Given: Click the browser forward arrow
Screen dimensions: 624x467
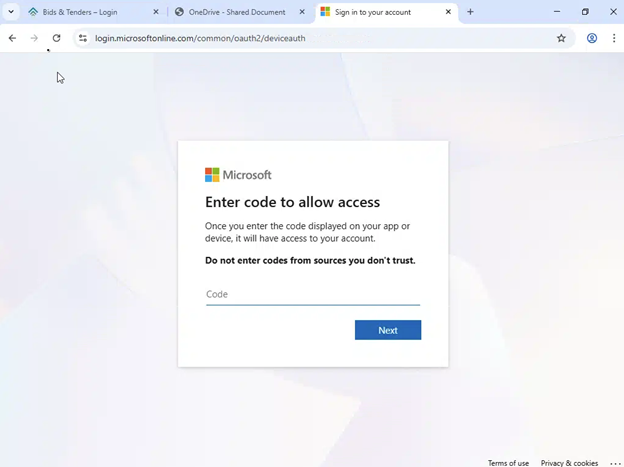Looking at the screenshot, I should point(34,38).
